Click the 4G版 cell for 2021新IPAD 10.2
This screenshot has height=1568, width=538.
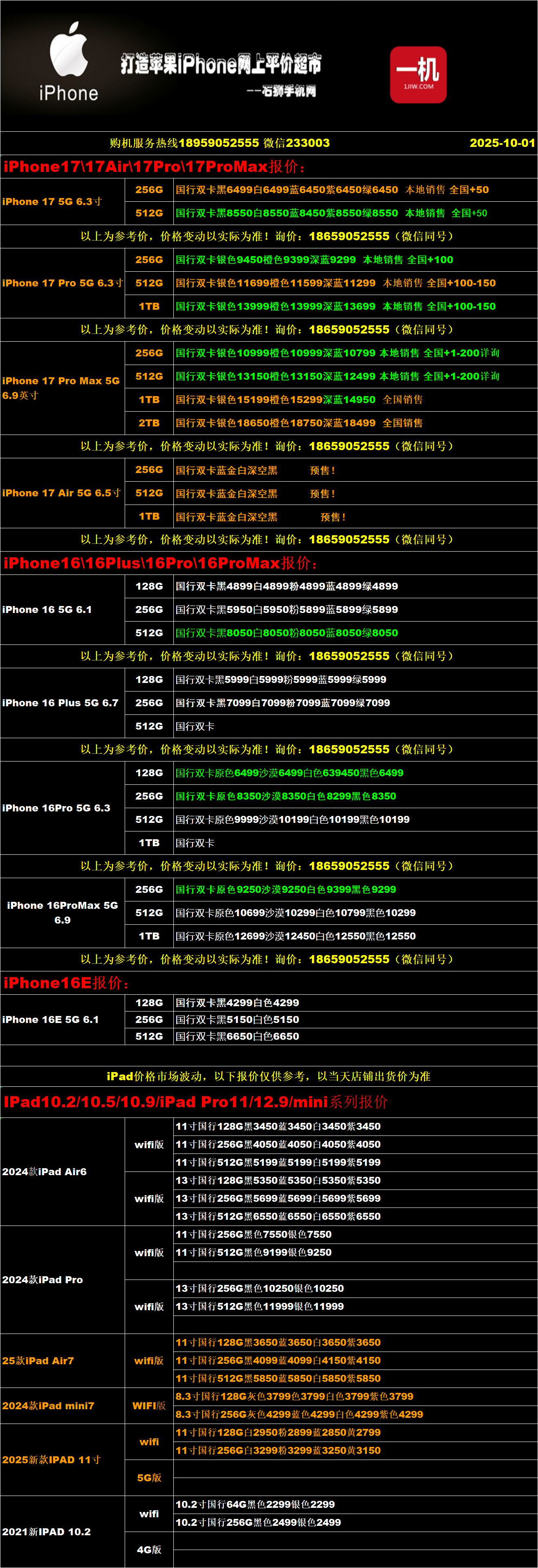pyautogui.click(x=149, y=1550)
